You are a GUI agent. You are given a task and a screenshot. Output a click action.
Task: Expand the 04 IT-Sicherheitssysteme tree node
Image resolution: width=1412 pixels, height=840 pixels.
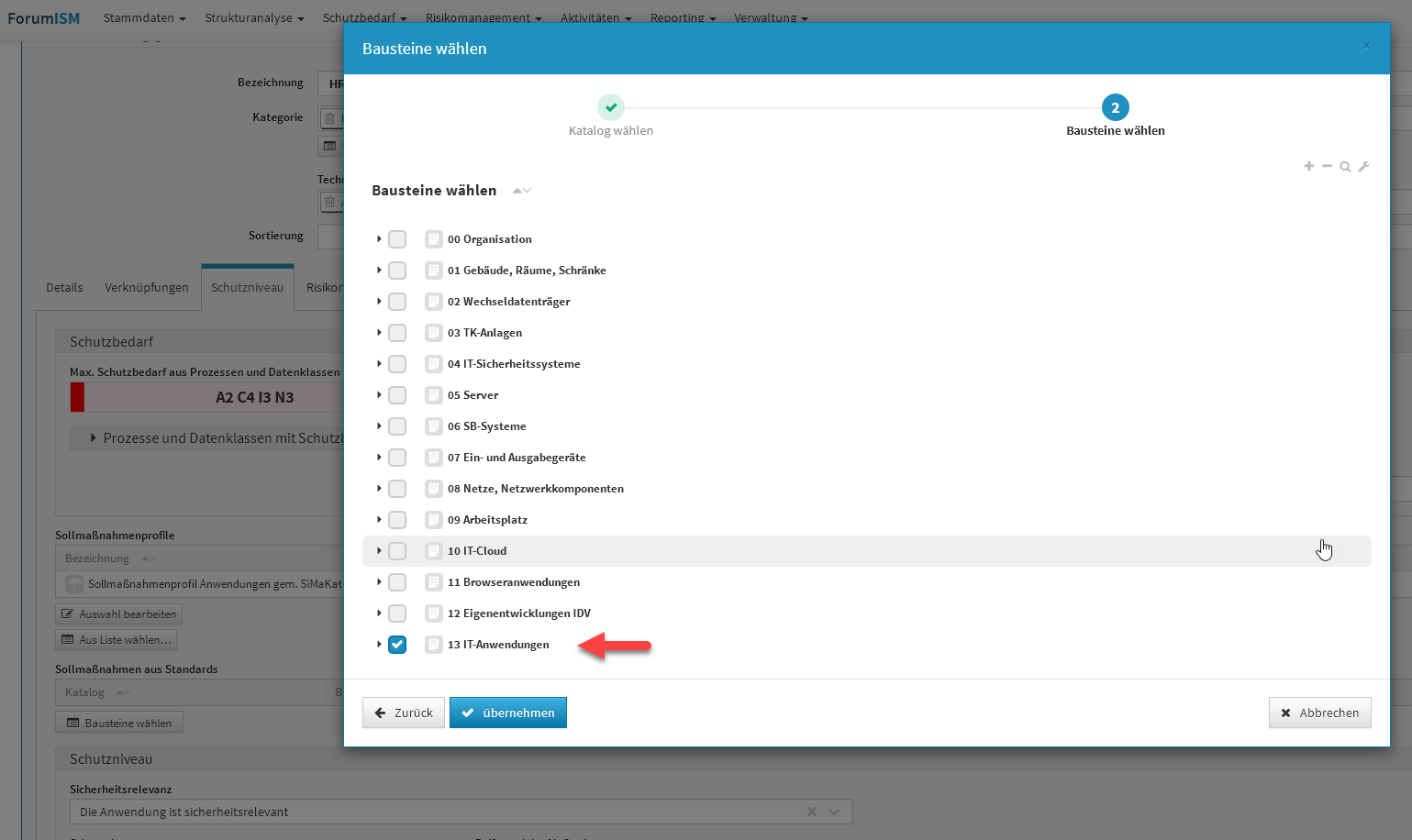click(x=379, y=363)
